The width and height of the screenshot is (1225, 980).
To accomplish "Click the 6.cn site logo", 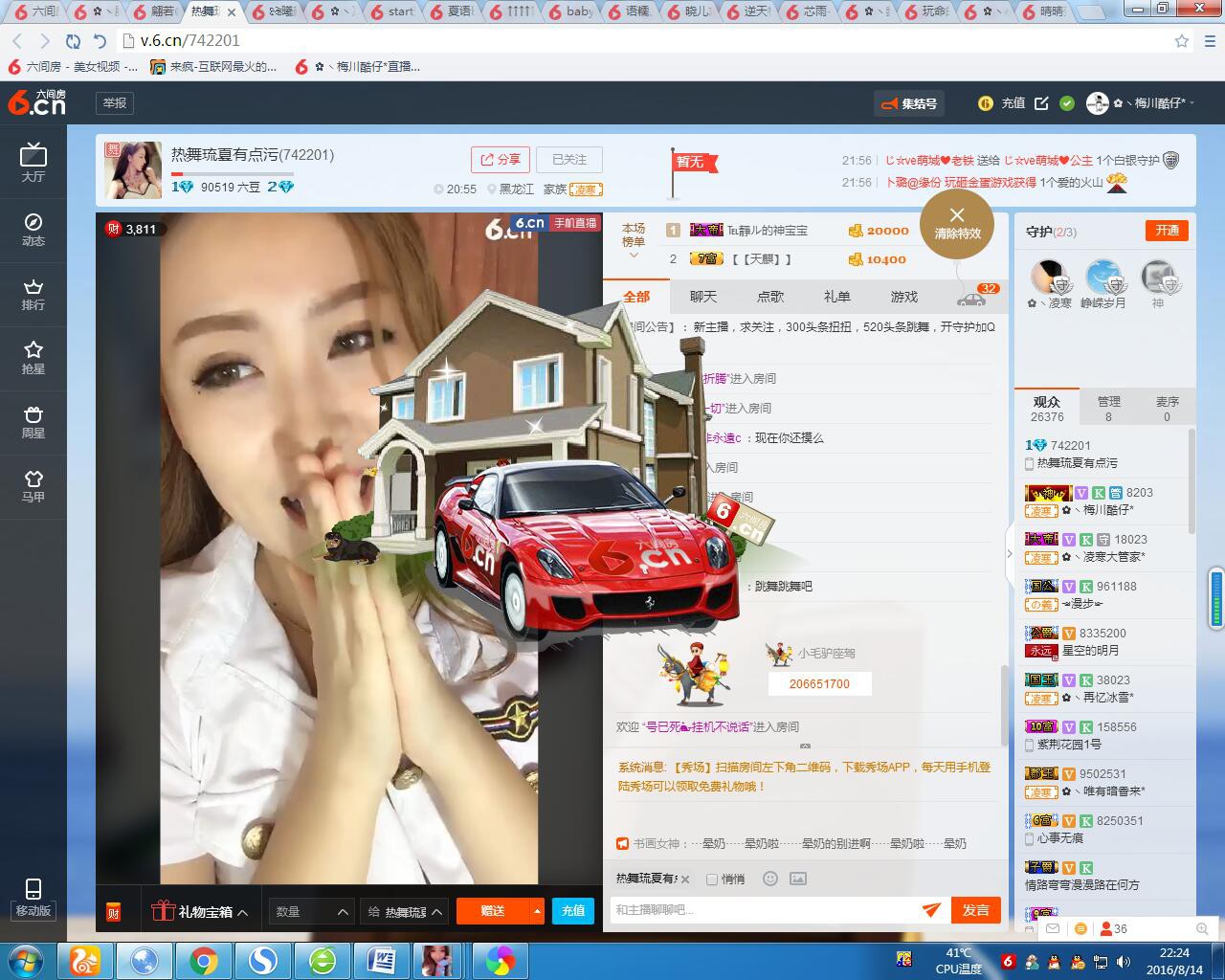I will coord(36,102).
